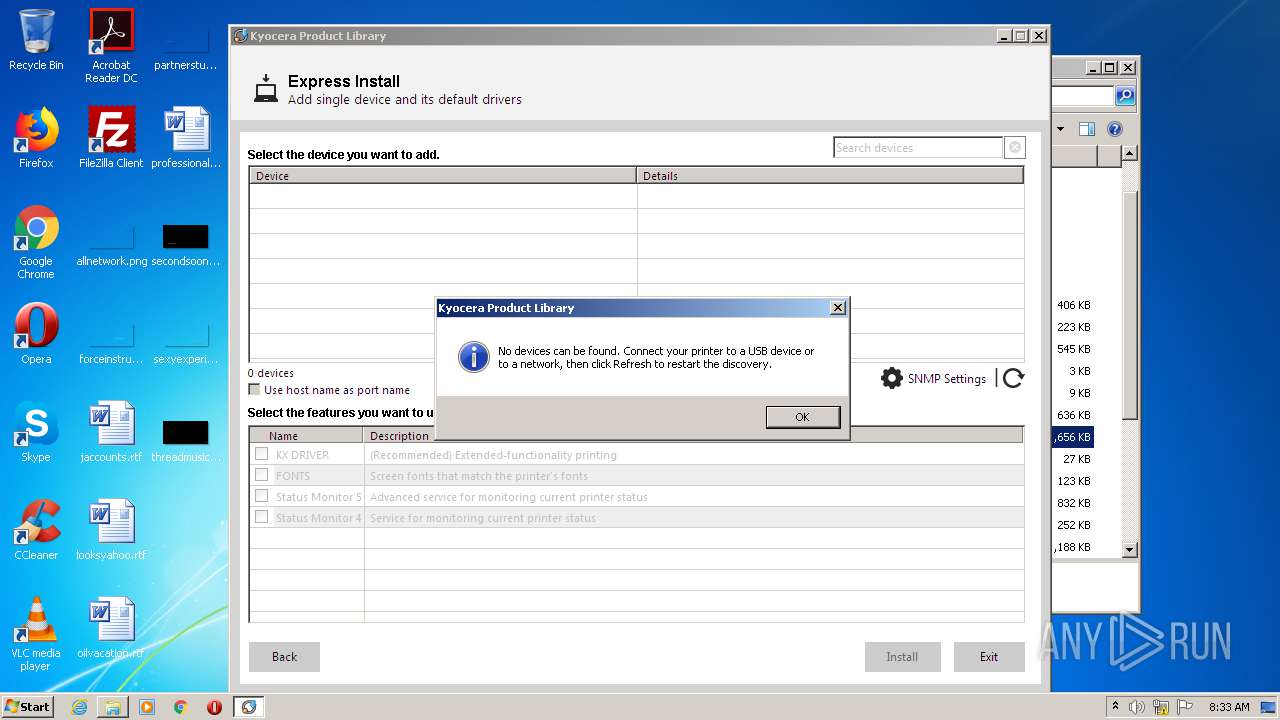The height and width of the screenshot is (720, 1280).
Task: Open SNMP Settings gear
Action: pos(891,378)
